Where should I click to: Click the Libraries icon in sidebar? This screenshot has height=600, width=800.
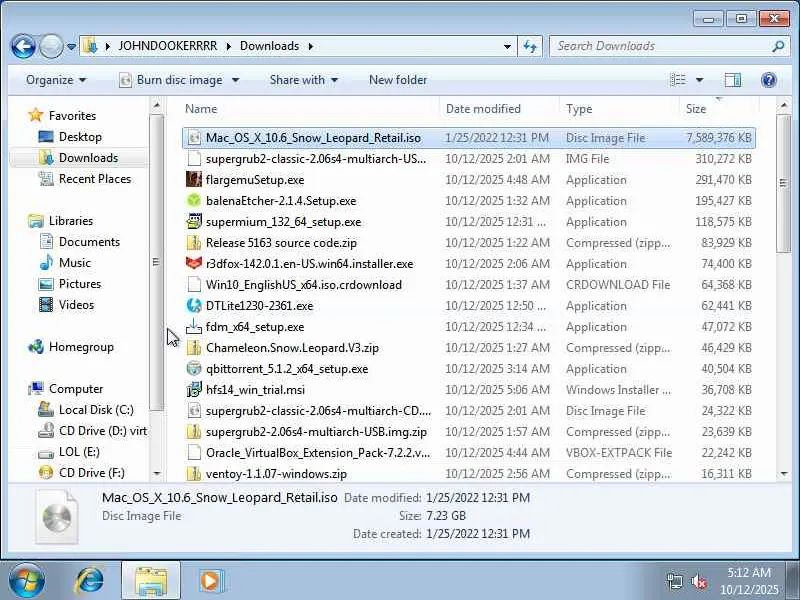coord(36,220)
